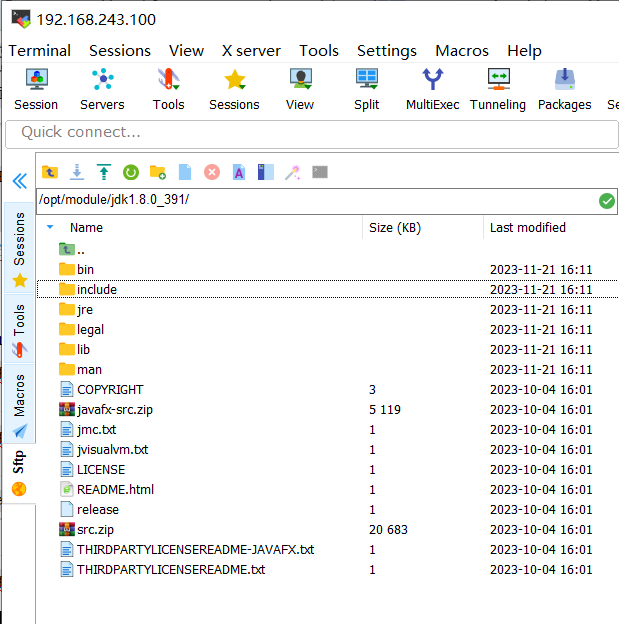Open the Settings menu
Viewport: 619px width, 624px height.
click(387, 51)
